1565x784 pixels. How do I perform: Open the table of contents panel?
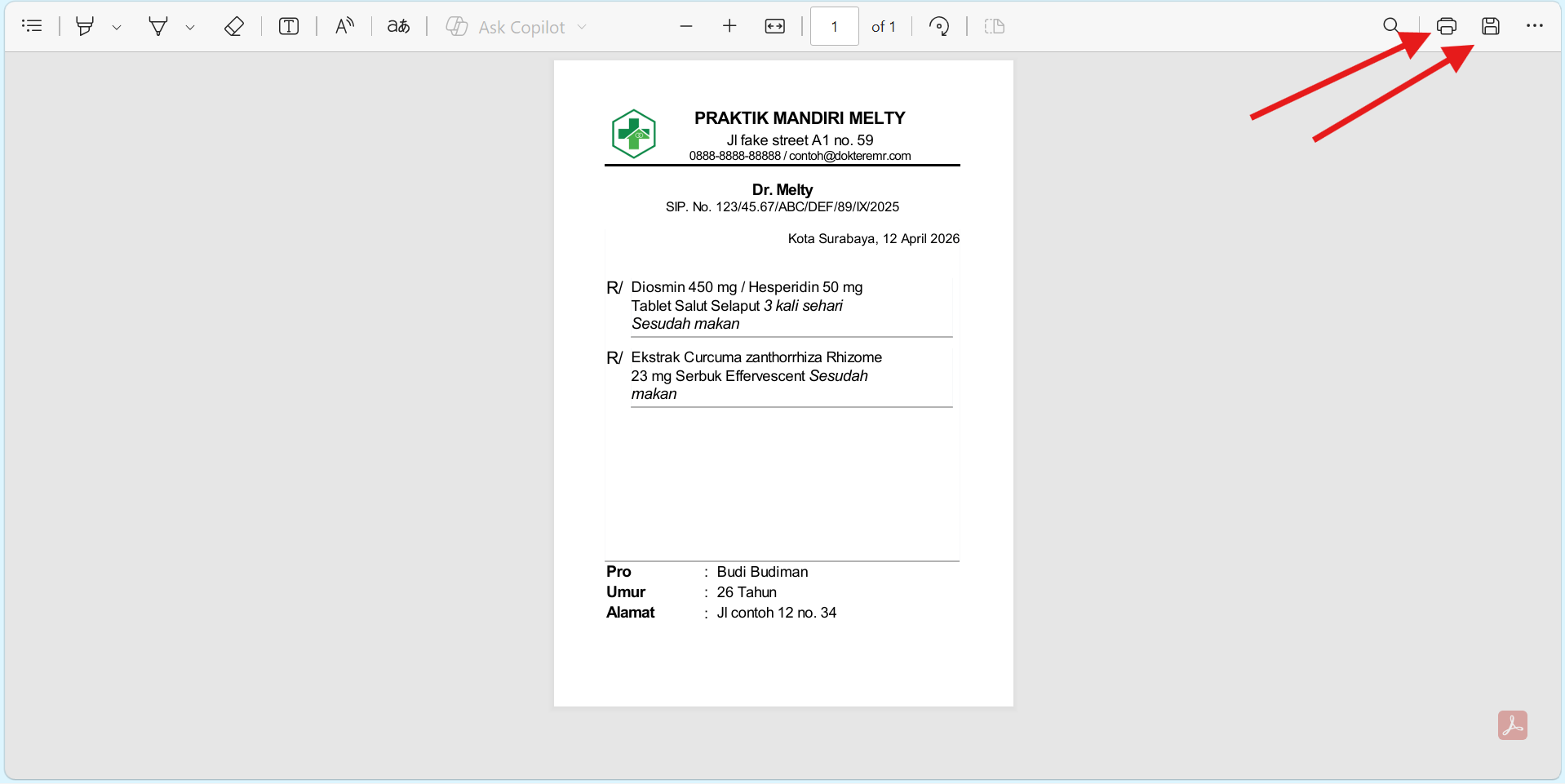click(32, 26)
